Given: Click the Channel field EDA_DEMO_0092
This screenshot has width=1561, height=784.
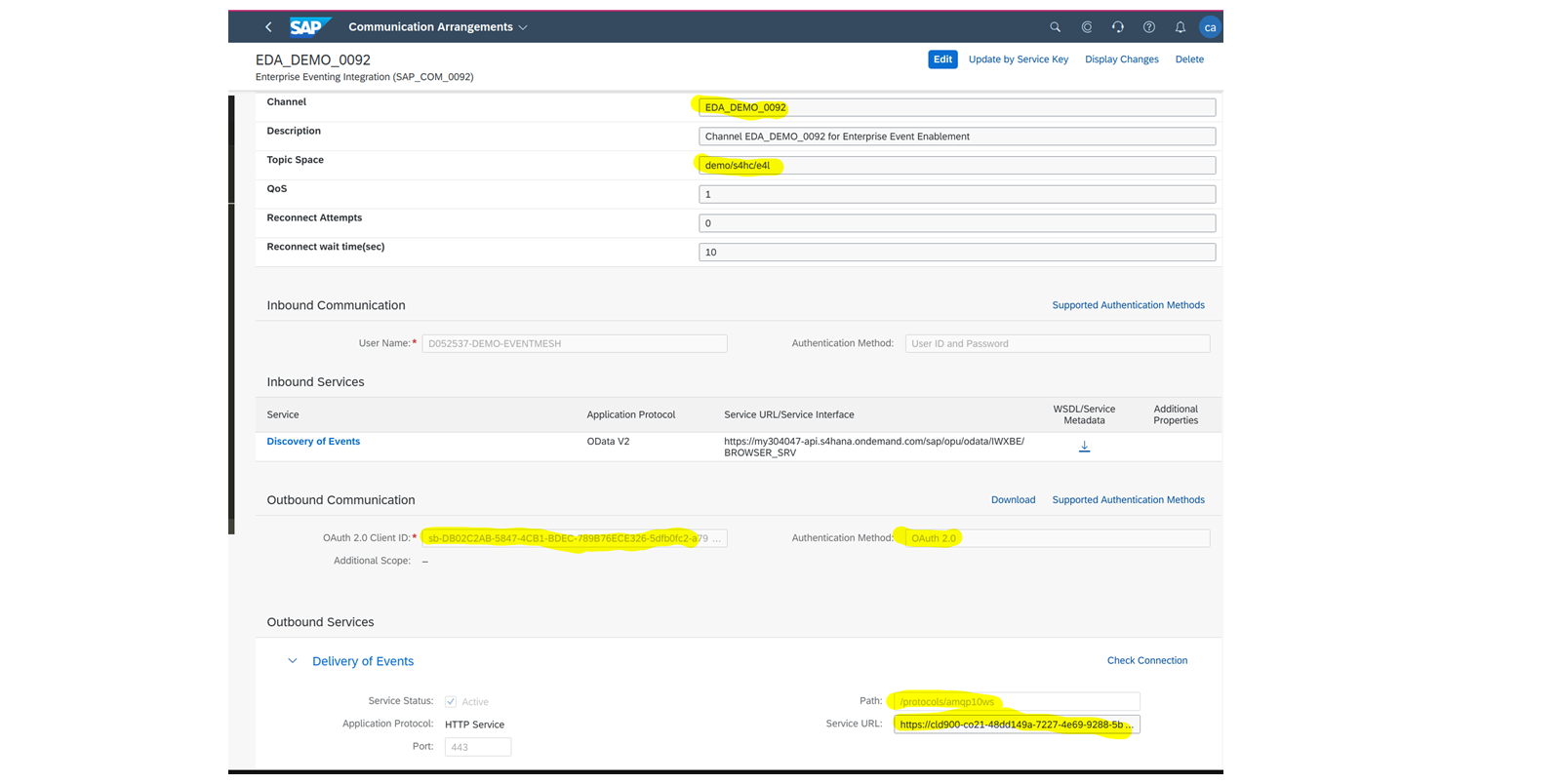Looking at the screenshot, I should 957,107.
